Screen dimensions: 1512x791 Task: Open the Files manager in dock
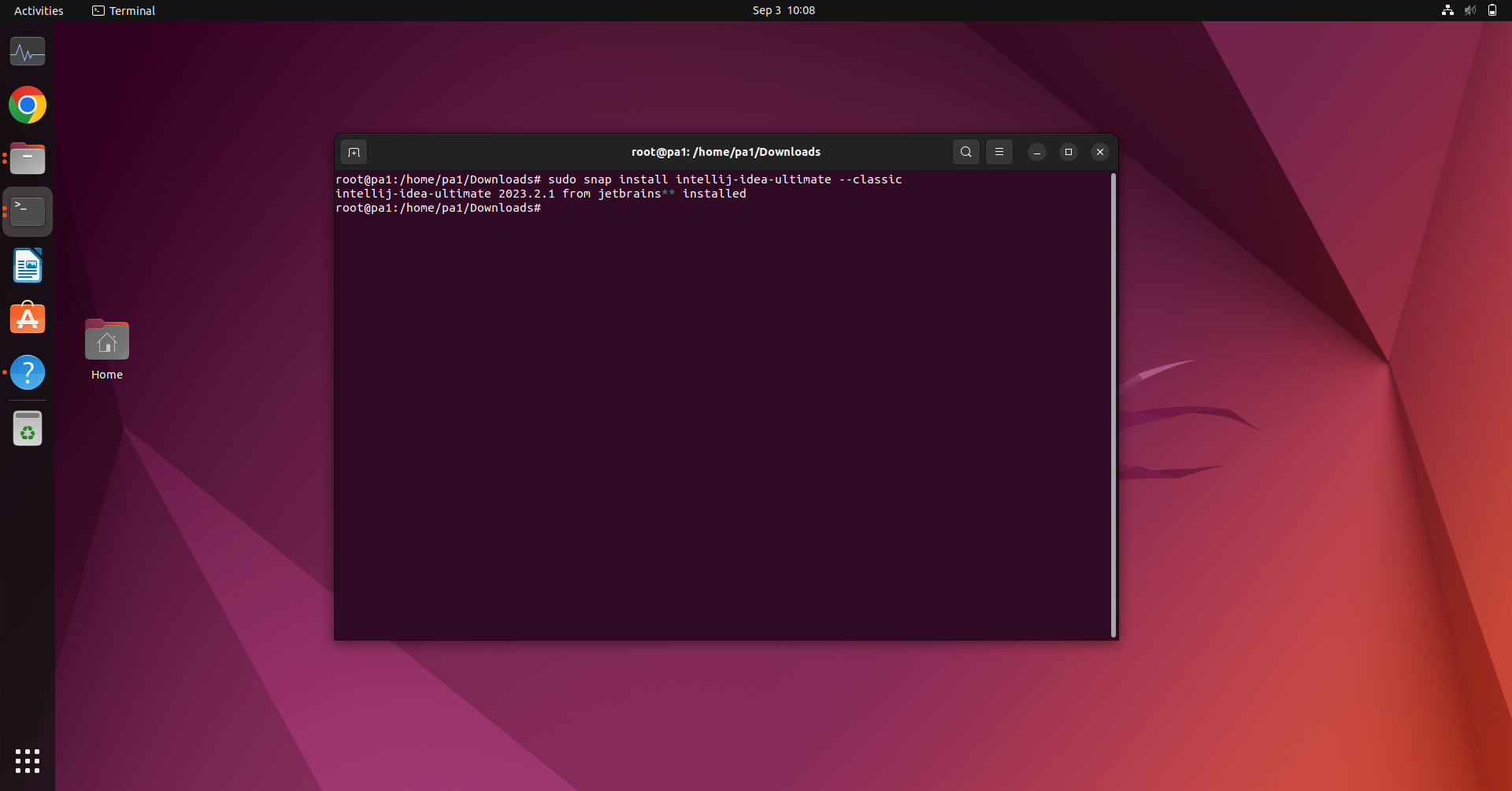point(28,158)
